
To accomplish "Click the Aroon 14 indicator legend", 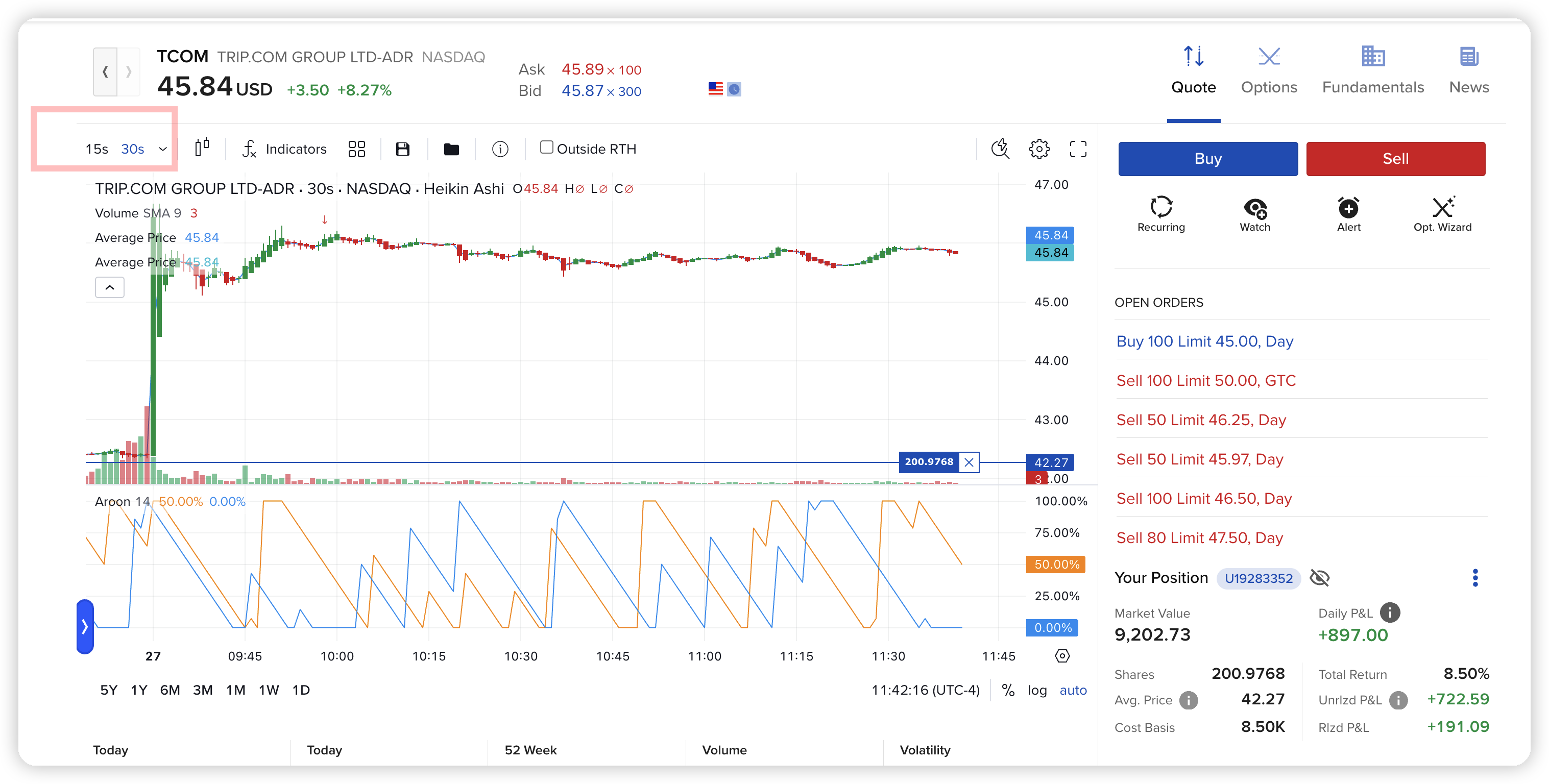I will pyautogui.click(x=122, y=501).
